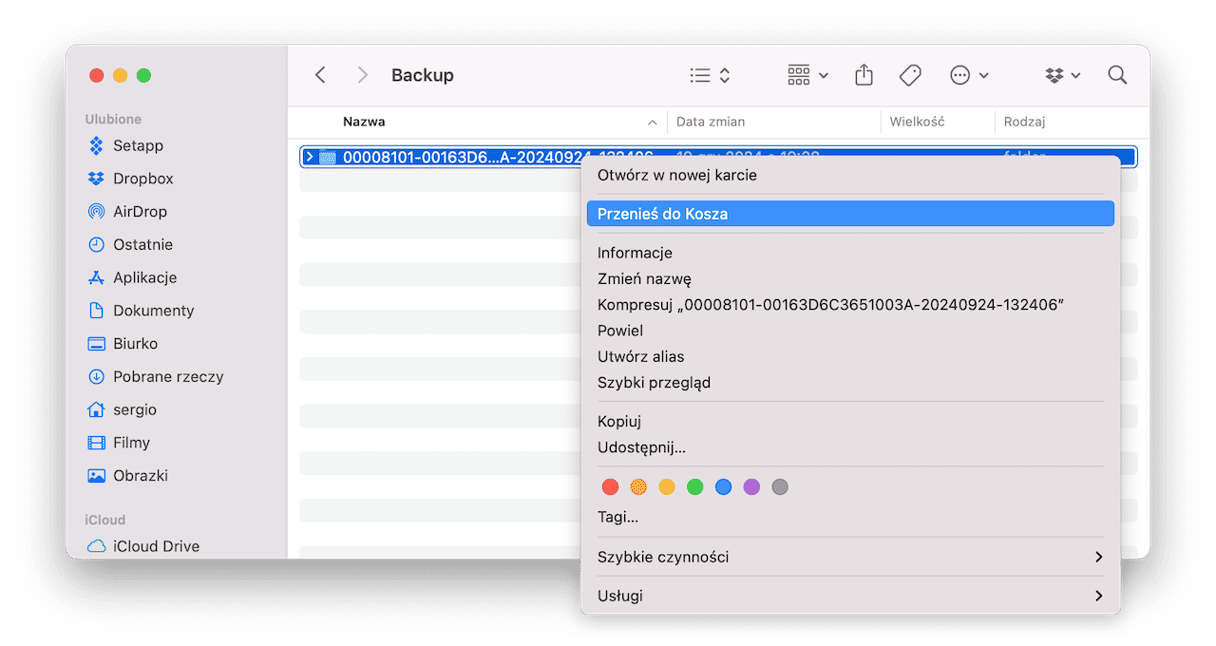Screen dimensions: 1216x646
Task: Switch the list view style selector
Action: pos(710,75)
